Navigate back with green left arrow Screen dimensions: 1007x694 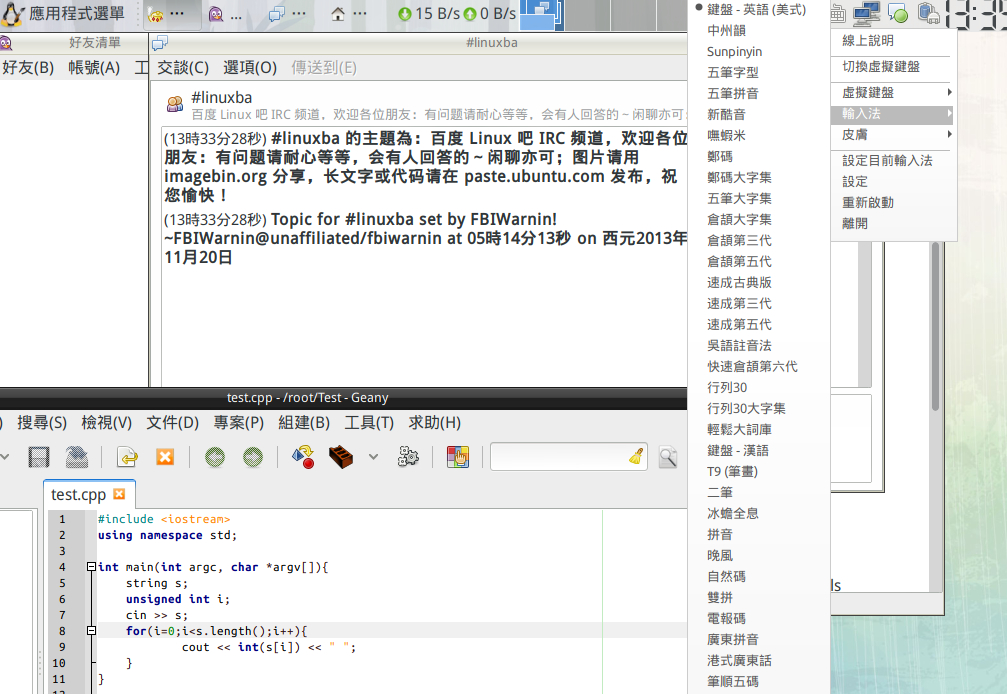(x=215, y=457)
